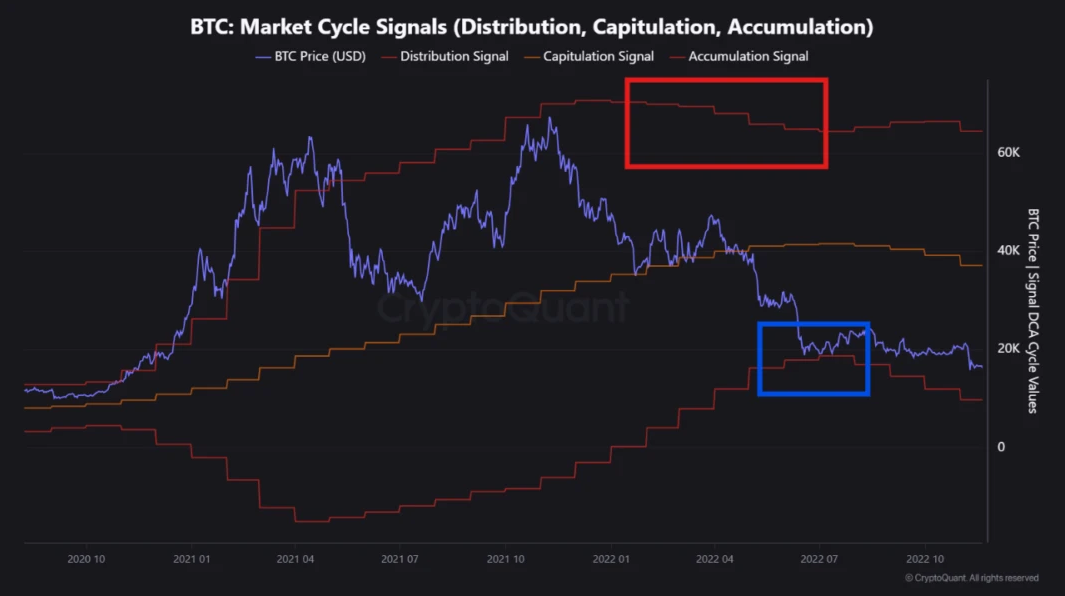Image resolution: width=1065 pixels, height=596 pixels.
Task: Hide the Distribution Signal series via legend label
Action: pyautogui.click(x=454, y=57)
